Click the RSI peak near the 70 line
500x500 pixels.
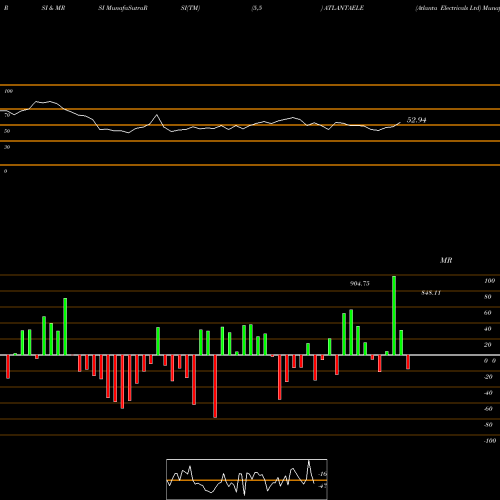coord(157,115)
